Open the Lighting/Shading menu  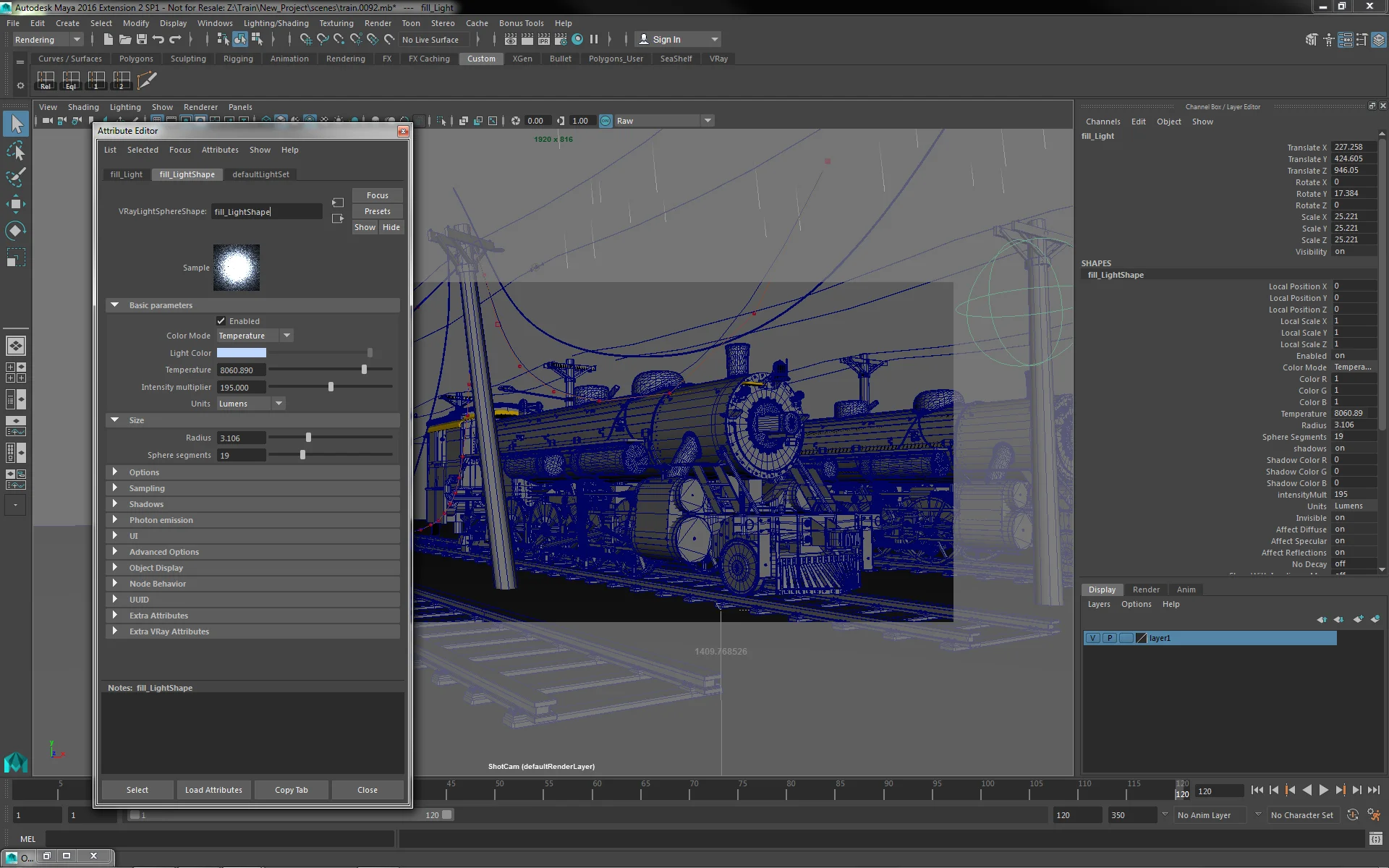pos(276,23)
